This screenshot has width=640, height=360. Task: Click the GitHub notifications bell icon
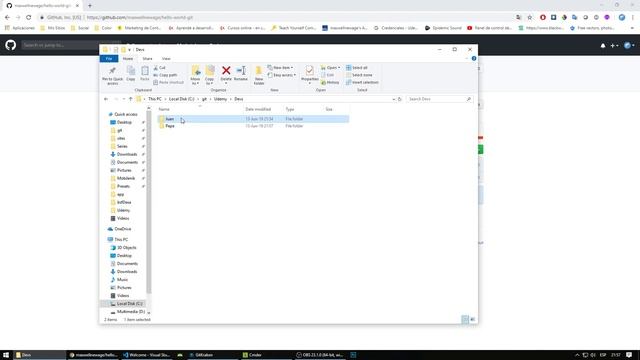(x=603, y=45)
